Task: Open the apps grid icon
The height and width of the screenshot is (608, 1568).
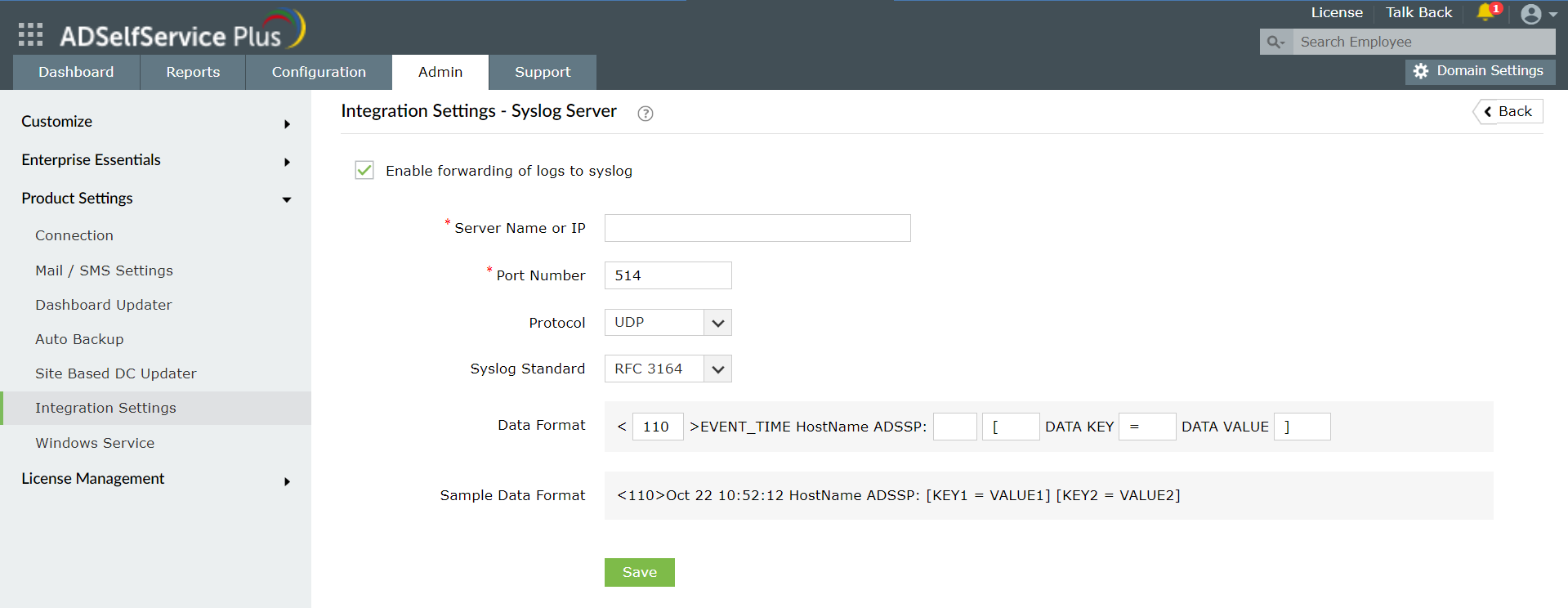Action: click(30, 34)
